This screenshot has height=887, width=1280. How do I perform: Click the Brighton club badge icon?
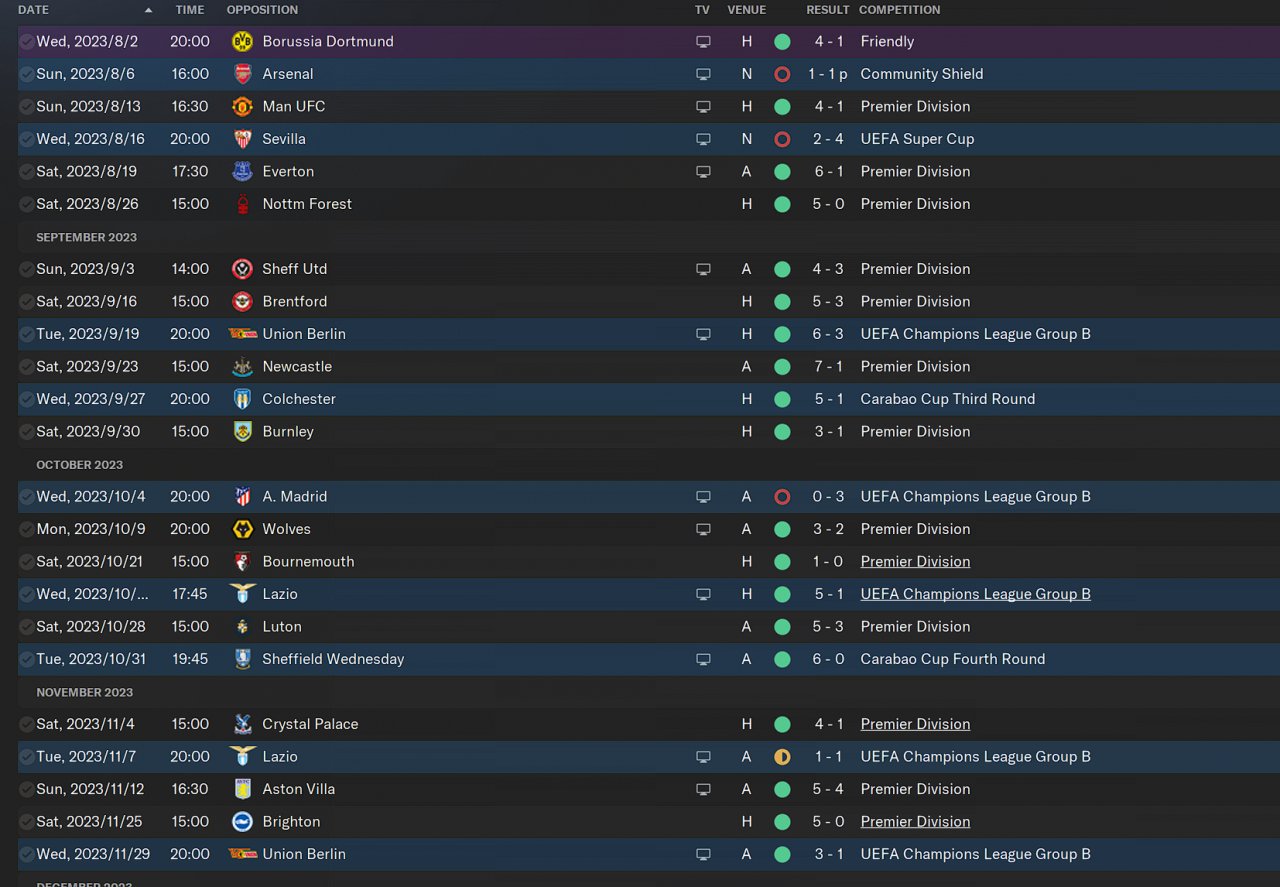click(x=242, y=822)
